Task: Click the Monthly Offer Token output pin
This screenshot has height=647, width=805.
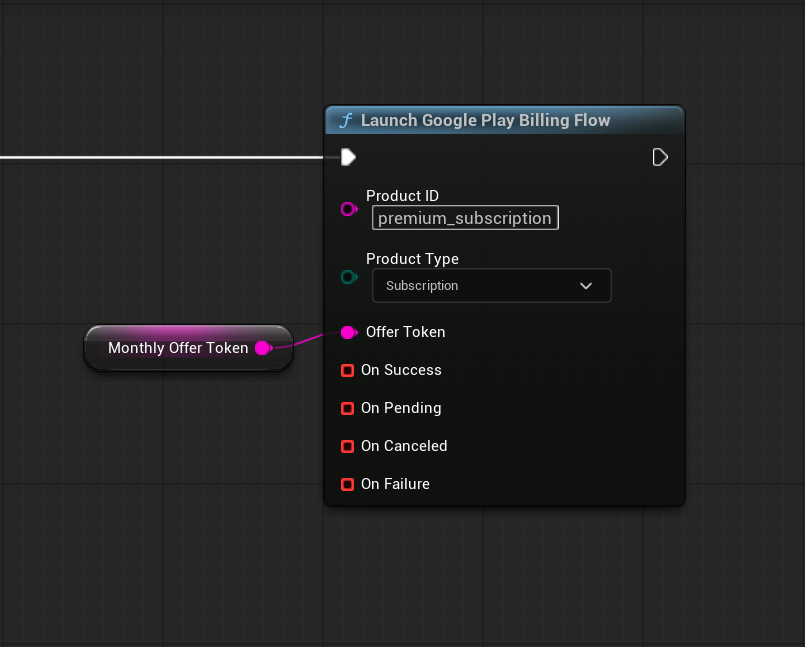Action: click(x=263, y=348)
